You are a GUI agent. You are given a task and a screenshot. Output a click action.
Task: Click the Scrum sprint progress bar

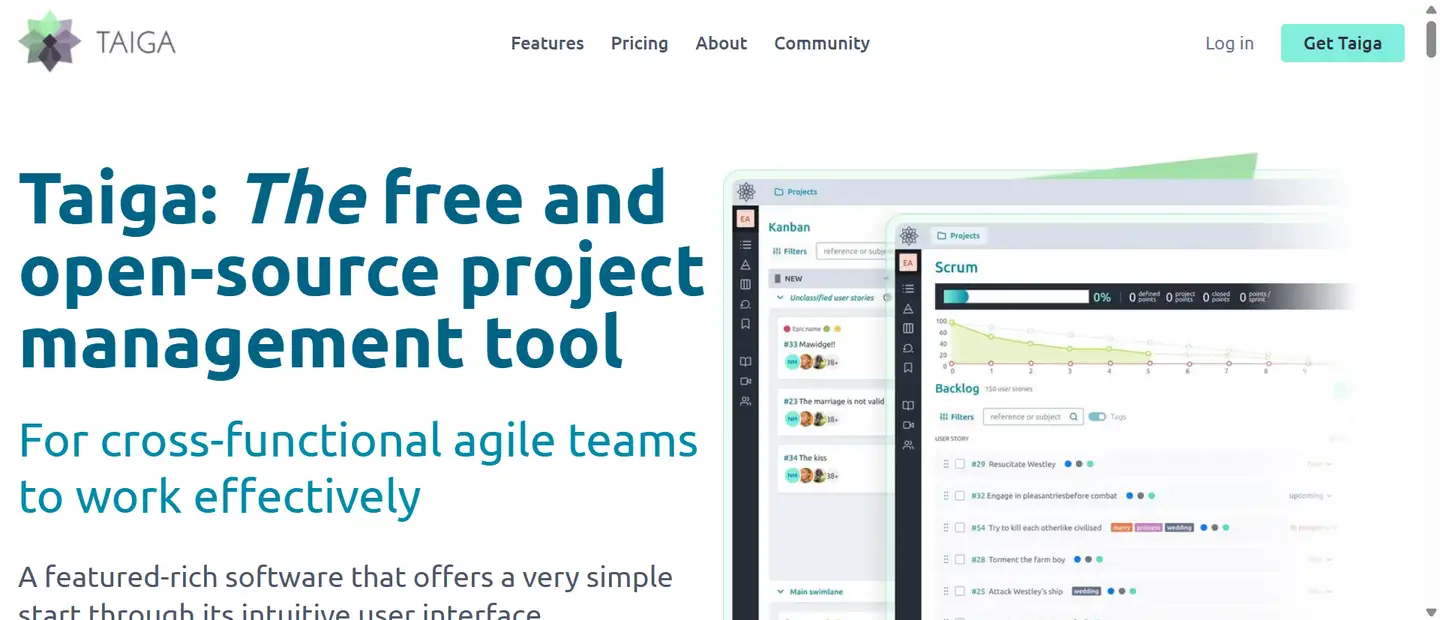point(1015,297)
